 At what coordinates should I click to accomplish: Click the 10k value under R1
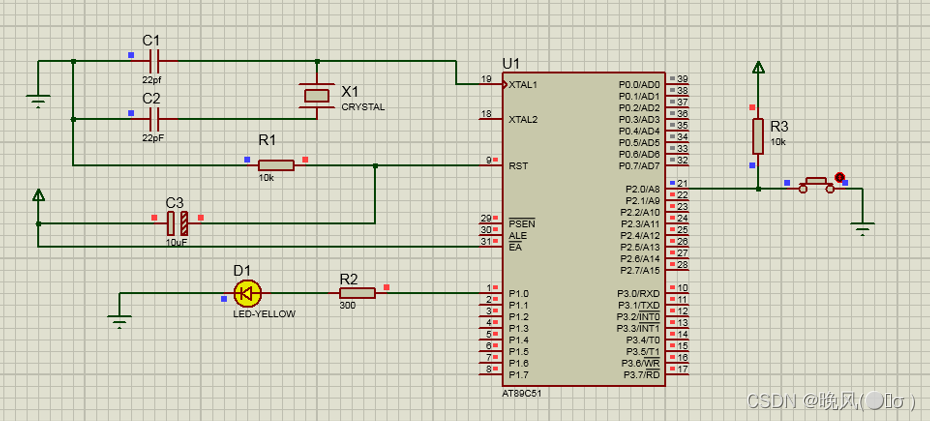click(266, 177)
